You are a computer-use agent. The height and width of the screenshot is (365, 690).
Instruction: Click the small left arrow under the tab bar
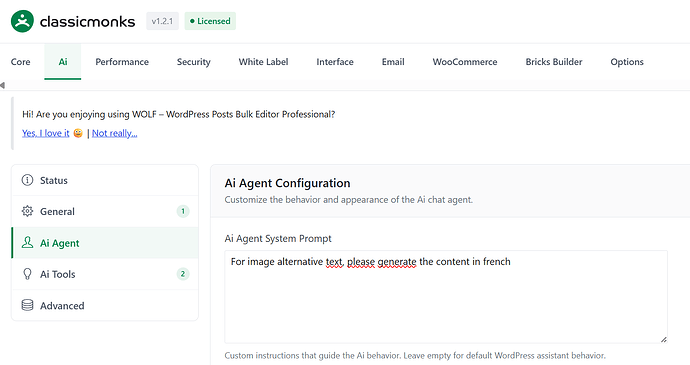click(x=3, y=85)
